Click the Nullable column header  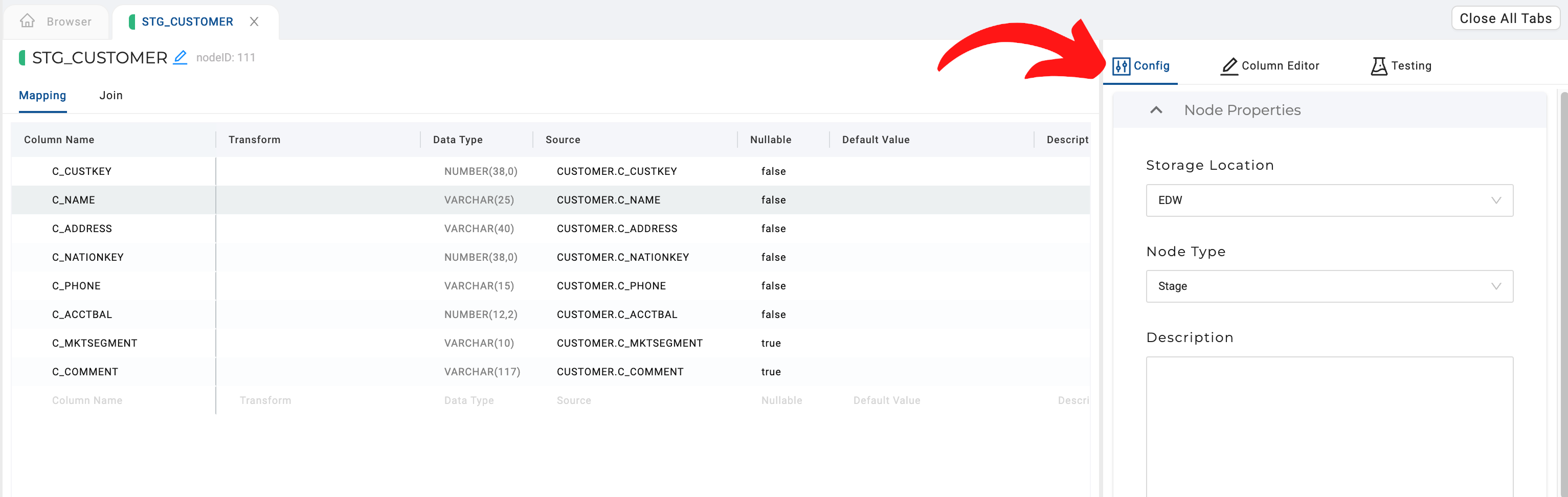771,140
